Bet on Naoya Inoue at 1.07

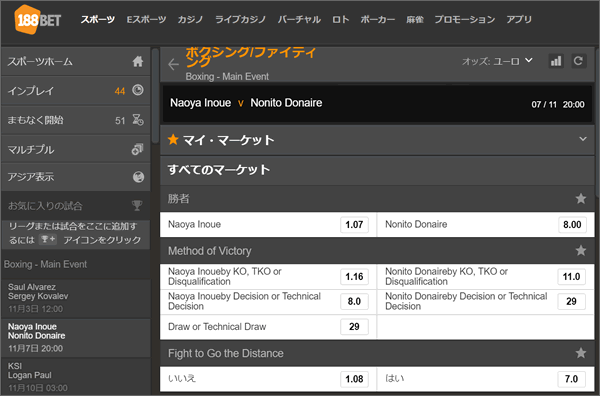pyautogui.click(x=354, y=225)
